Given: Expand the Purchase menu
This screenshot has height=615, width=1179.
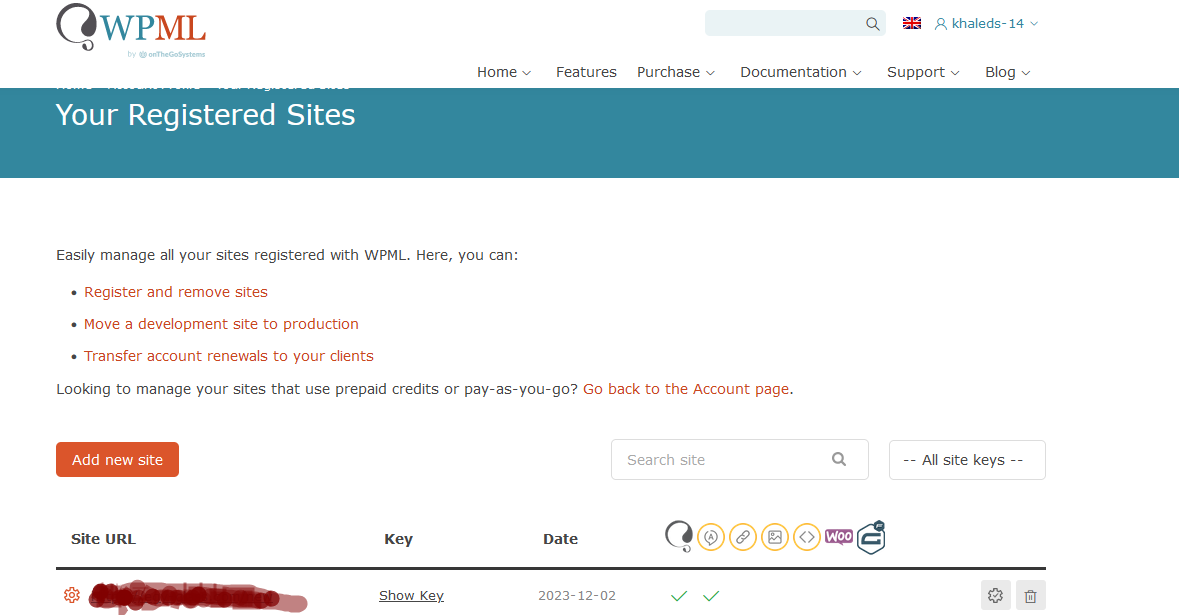Looking at the screenshot, I should click(675, 72).
